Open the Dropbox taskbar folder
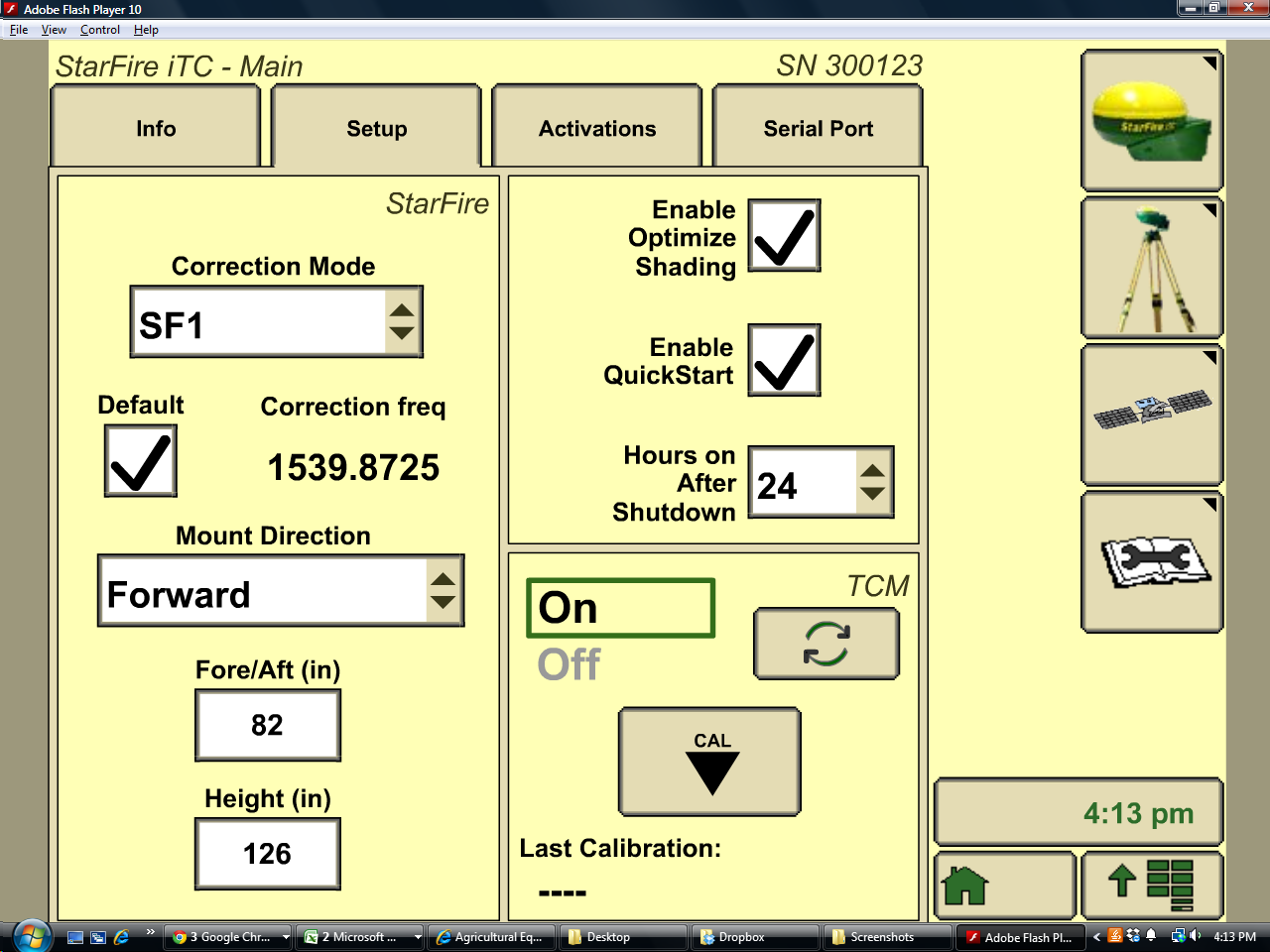 pyautogui.click(x=756, y=936)
